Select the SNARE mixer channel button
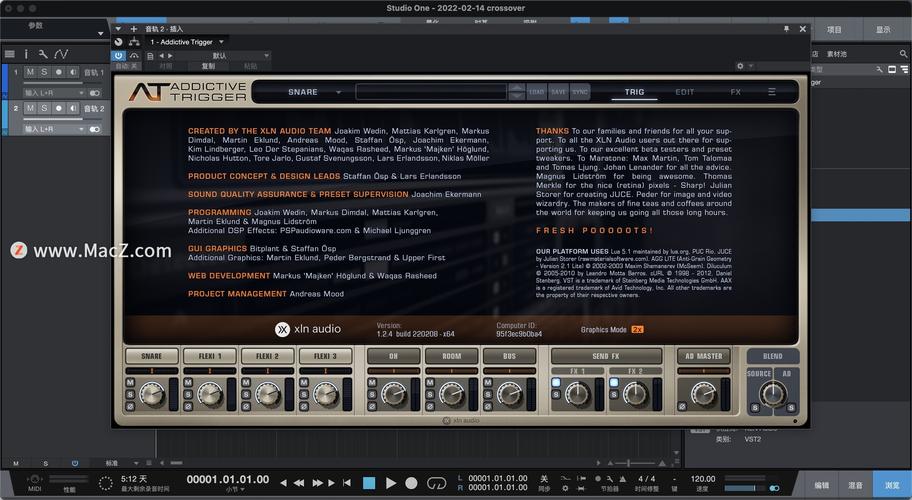Screen dimensions: 912x500 pyautogui.click(x=151, y=356)
